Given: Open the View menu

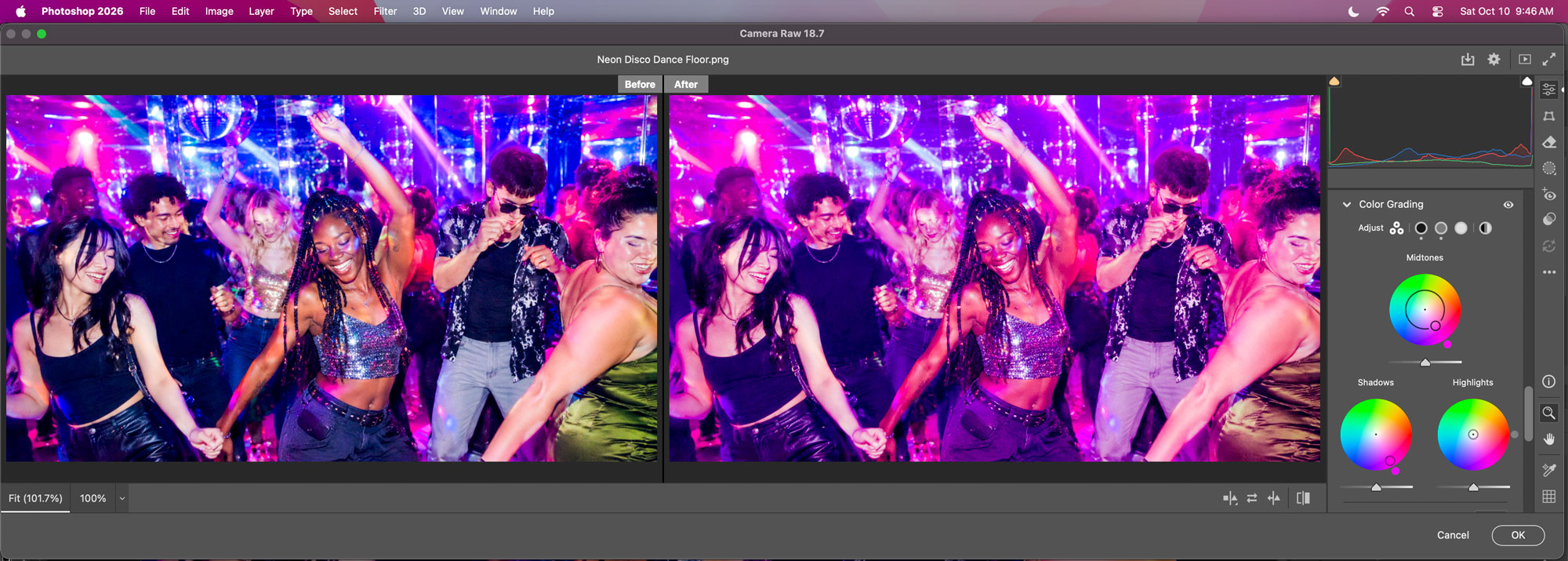Looking at the screenshot, I should (x=452, y=11).
